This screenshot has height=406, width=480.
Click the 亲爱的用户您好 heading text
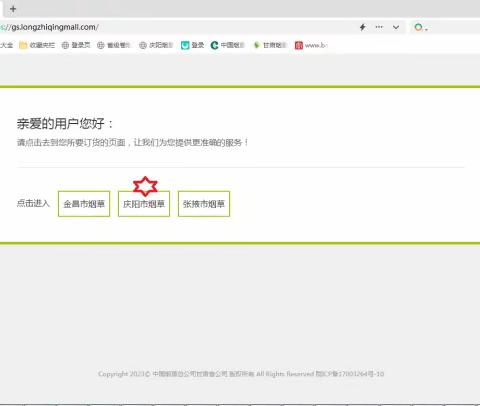(65, 124)
